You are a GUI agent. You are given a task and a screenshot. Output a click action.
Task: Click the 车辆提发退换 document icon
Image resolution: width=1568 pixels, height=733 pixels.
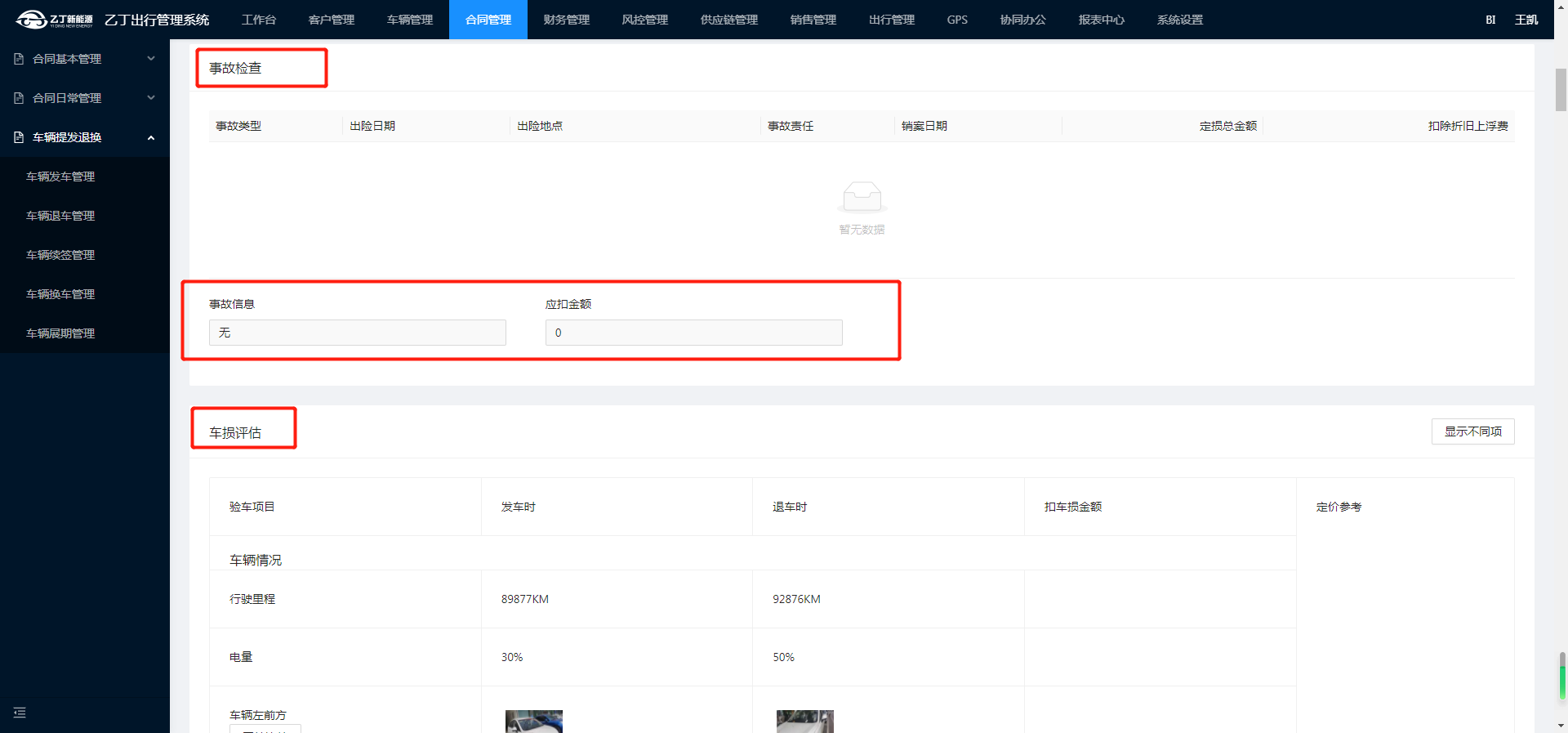pos(19,137)
